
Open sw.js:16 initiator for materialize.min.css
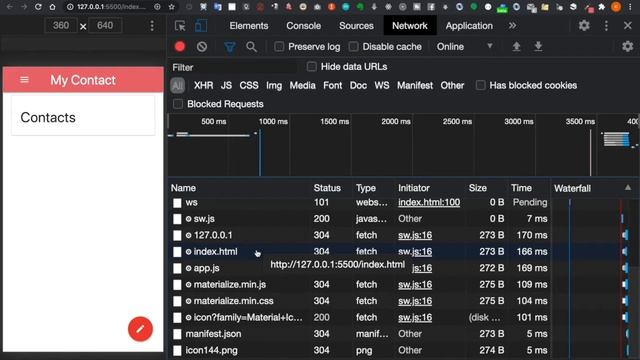pos(415,301)
